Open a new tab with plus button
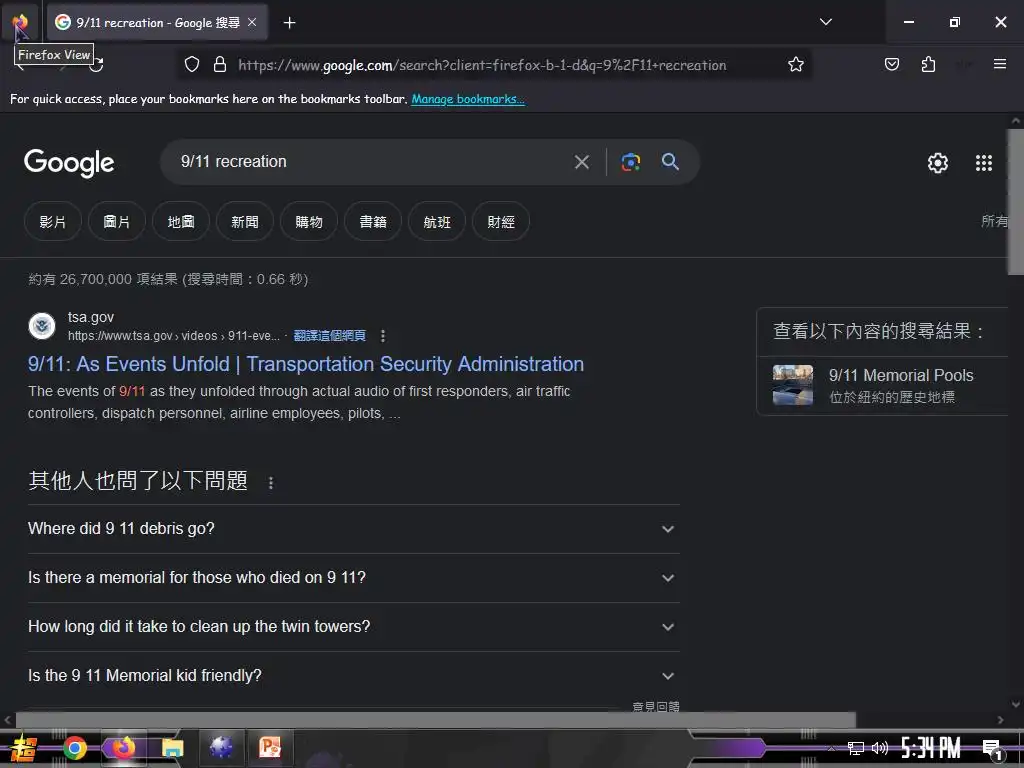The image size is (1024, 768). (289, 23)
